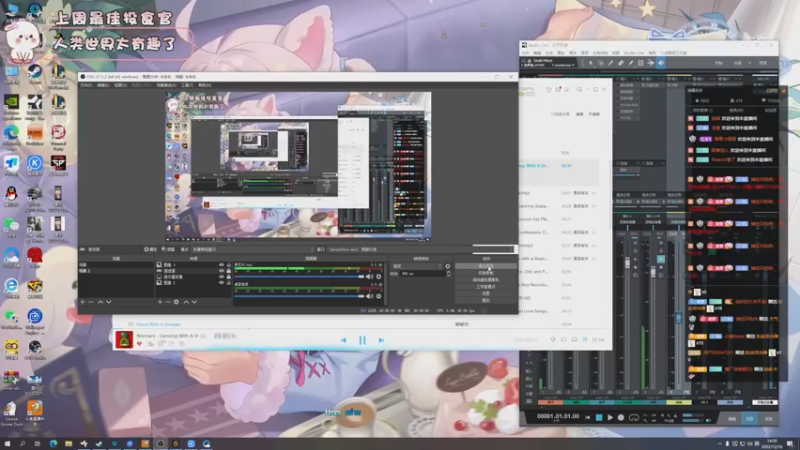800x450 pixels.
Task: Toggle lock on 显示器采集 source
Action: click(228, 277)
